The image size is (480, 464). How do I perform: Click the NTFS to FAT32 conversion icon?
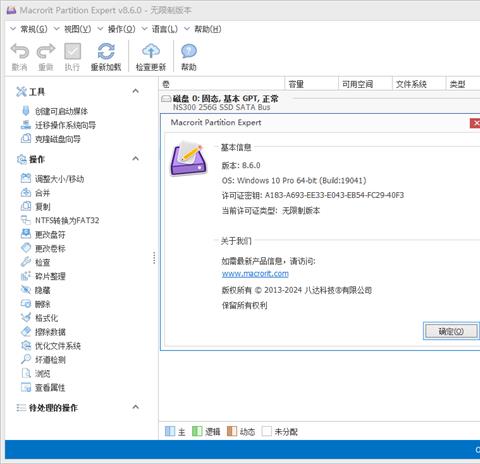[26, 220]
